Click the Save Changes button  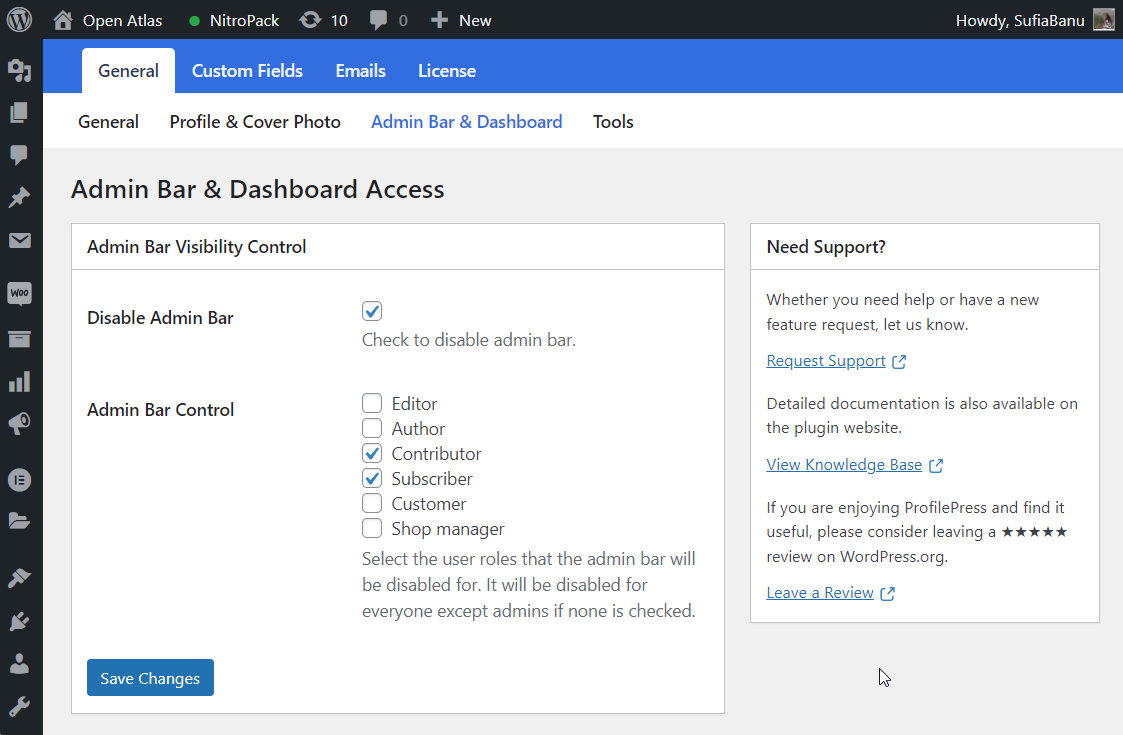[x=150, y=678]
